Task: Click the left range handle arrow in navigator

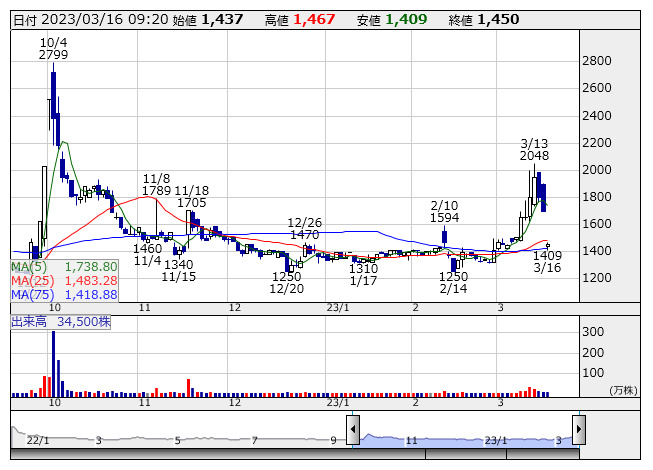Action: click(353, 430)
